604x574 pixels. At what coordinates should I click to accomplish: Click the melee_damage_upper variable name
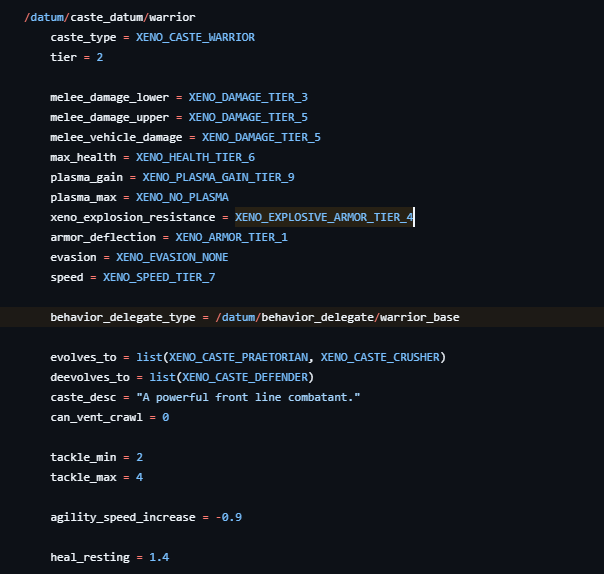click(x=109, y=117)
